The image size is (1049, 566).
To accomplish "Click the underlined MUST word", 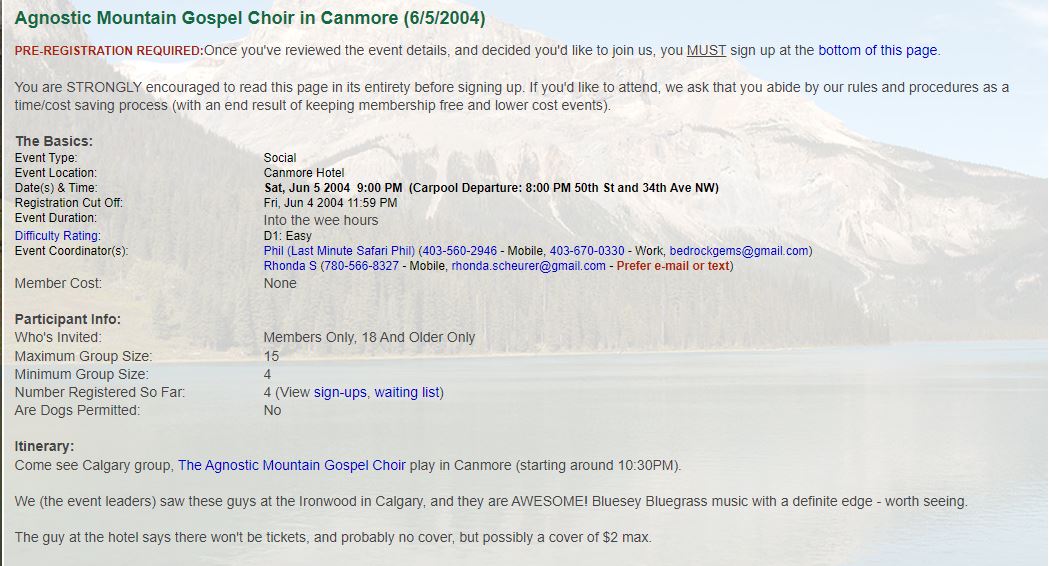I will (x=706, y=51).
